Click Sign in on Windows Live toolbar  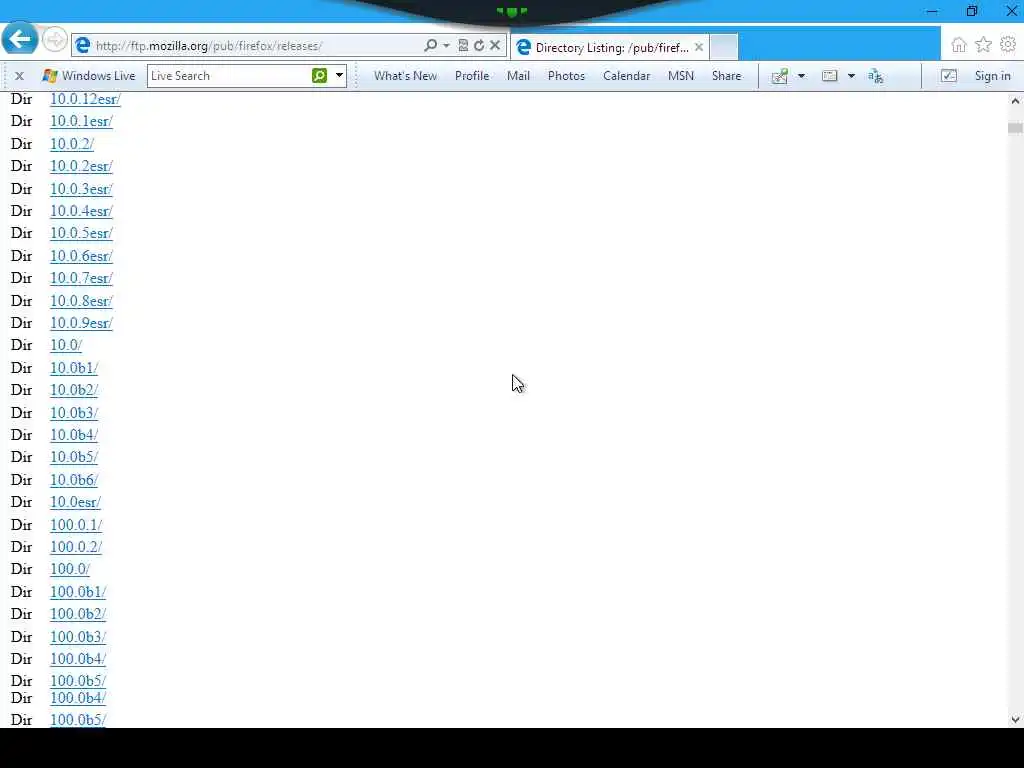pyautogui.click(x=992, y=76)
